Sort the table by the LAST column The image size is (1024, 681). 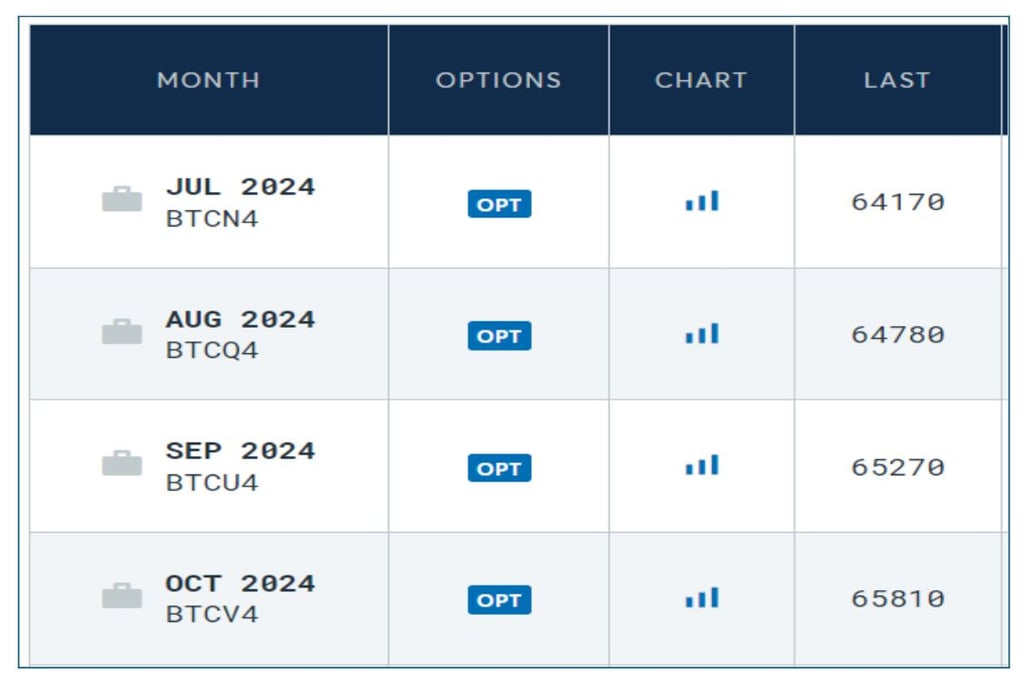coord(896,80)
